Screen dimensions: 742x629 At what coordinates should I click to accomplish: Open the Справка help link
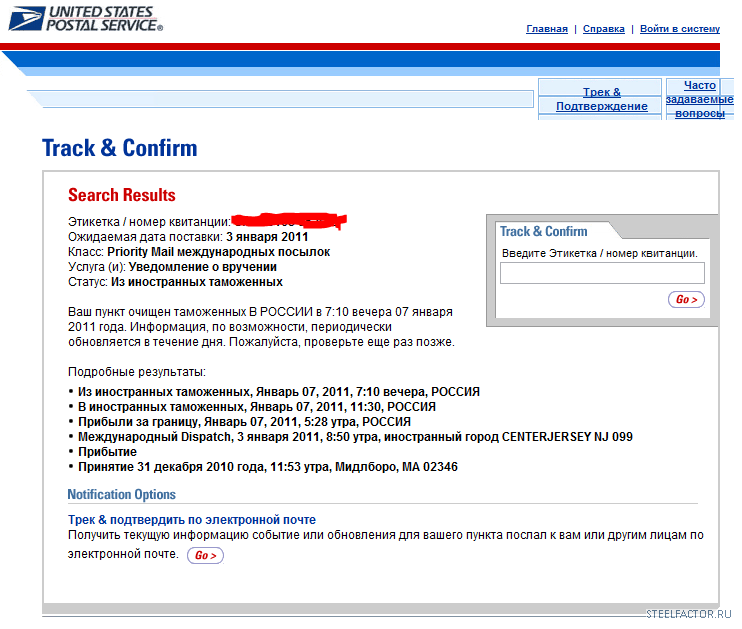coord(603,29)
